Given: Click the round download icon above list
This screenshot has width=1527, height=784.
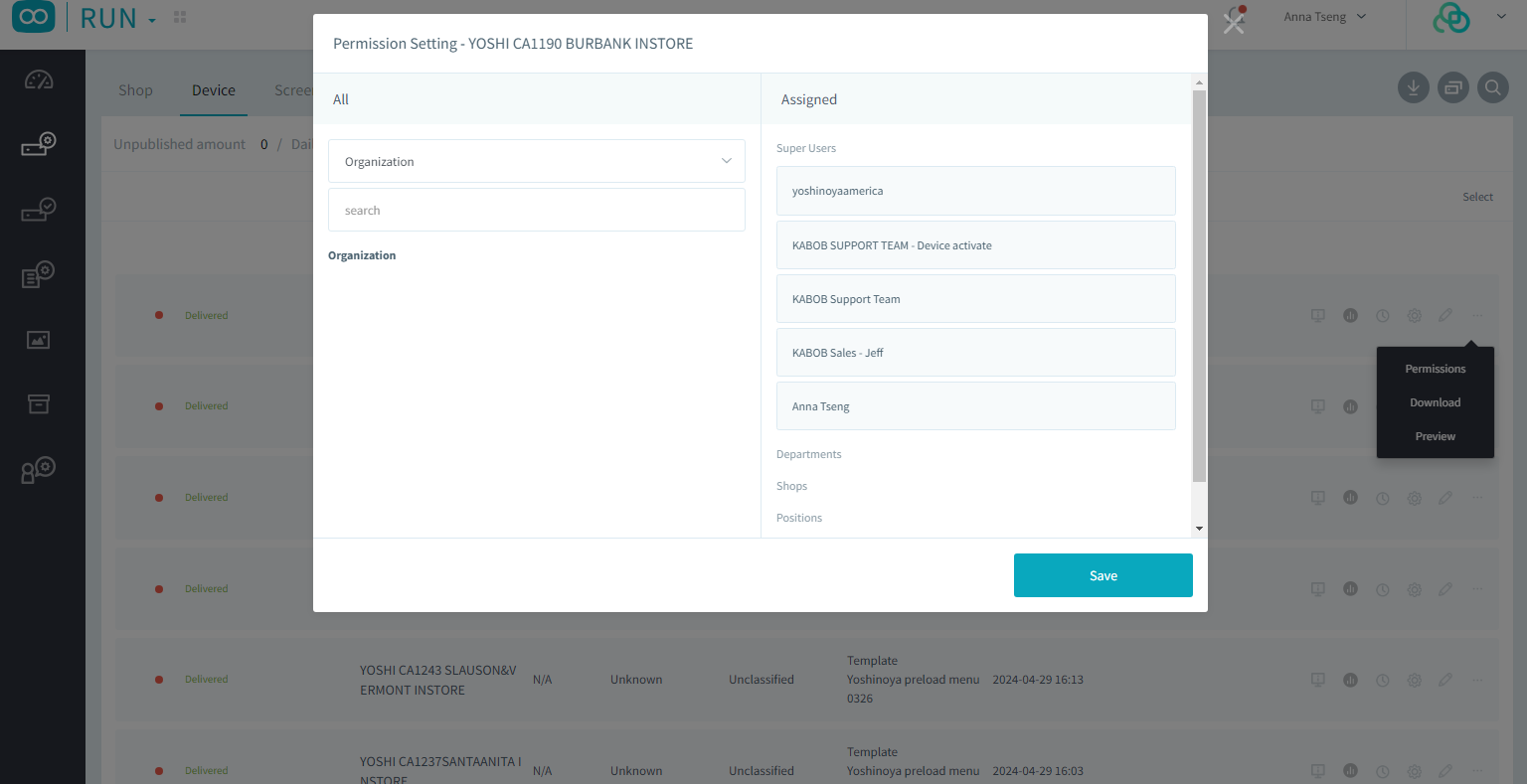Looking at the screenshot, I should [1413, 87].
